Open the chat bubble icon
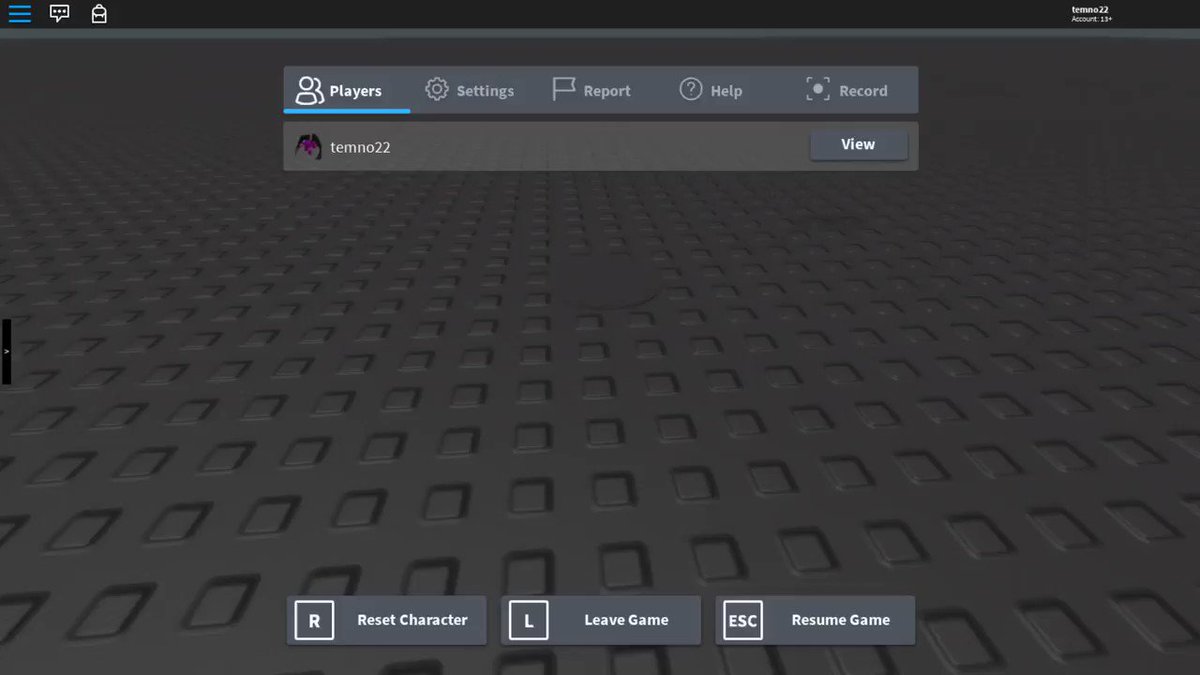 [x=60, y=14]
